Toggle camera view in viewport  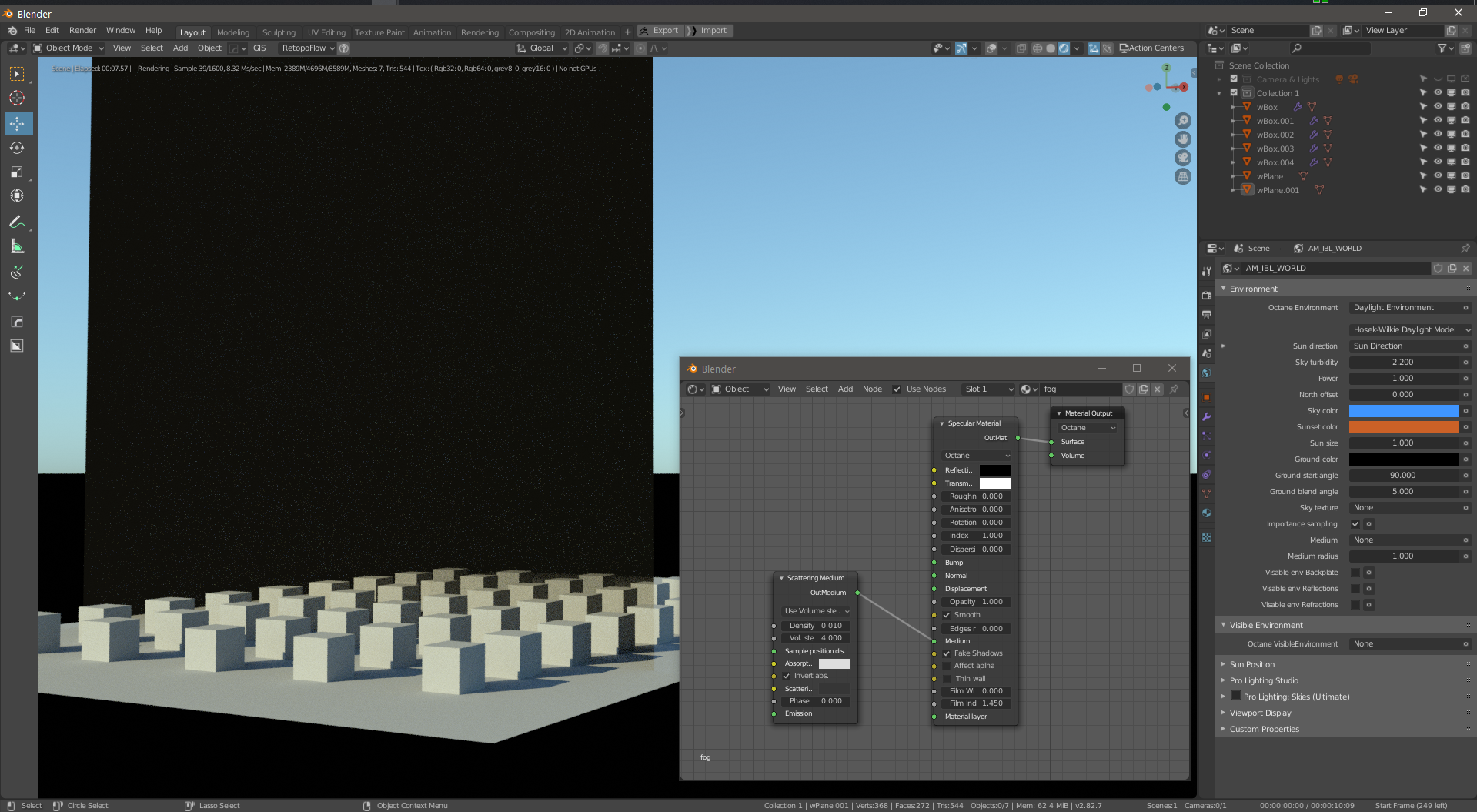click(x=1183, y=158)
